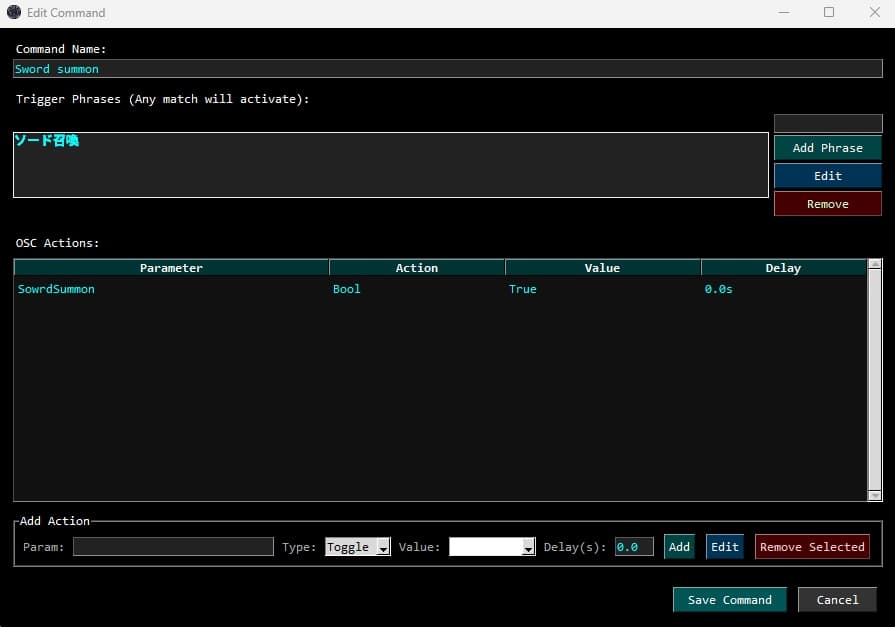Select the ソード召喚 trigger phrase
Screen dimensions: 895x627
(47, 141)
